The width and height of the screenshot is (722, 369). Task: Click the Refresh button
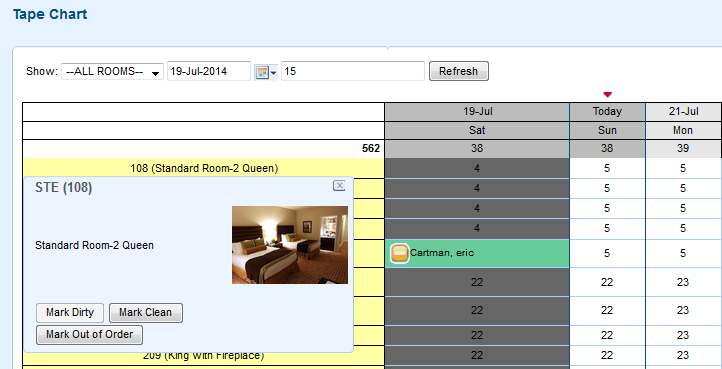coord(459,71)
